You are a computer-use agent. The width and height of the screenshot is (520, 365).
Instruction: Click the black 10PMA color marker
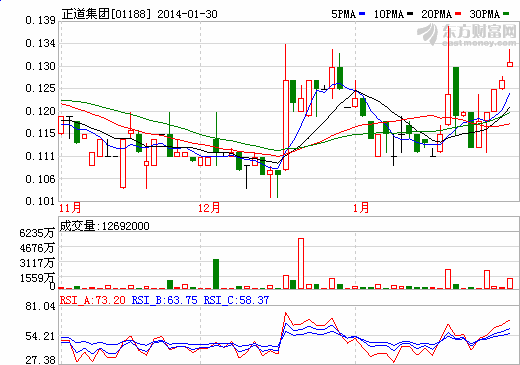(410, 14)
